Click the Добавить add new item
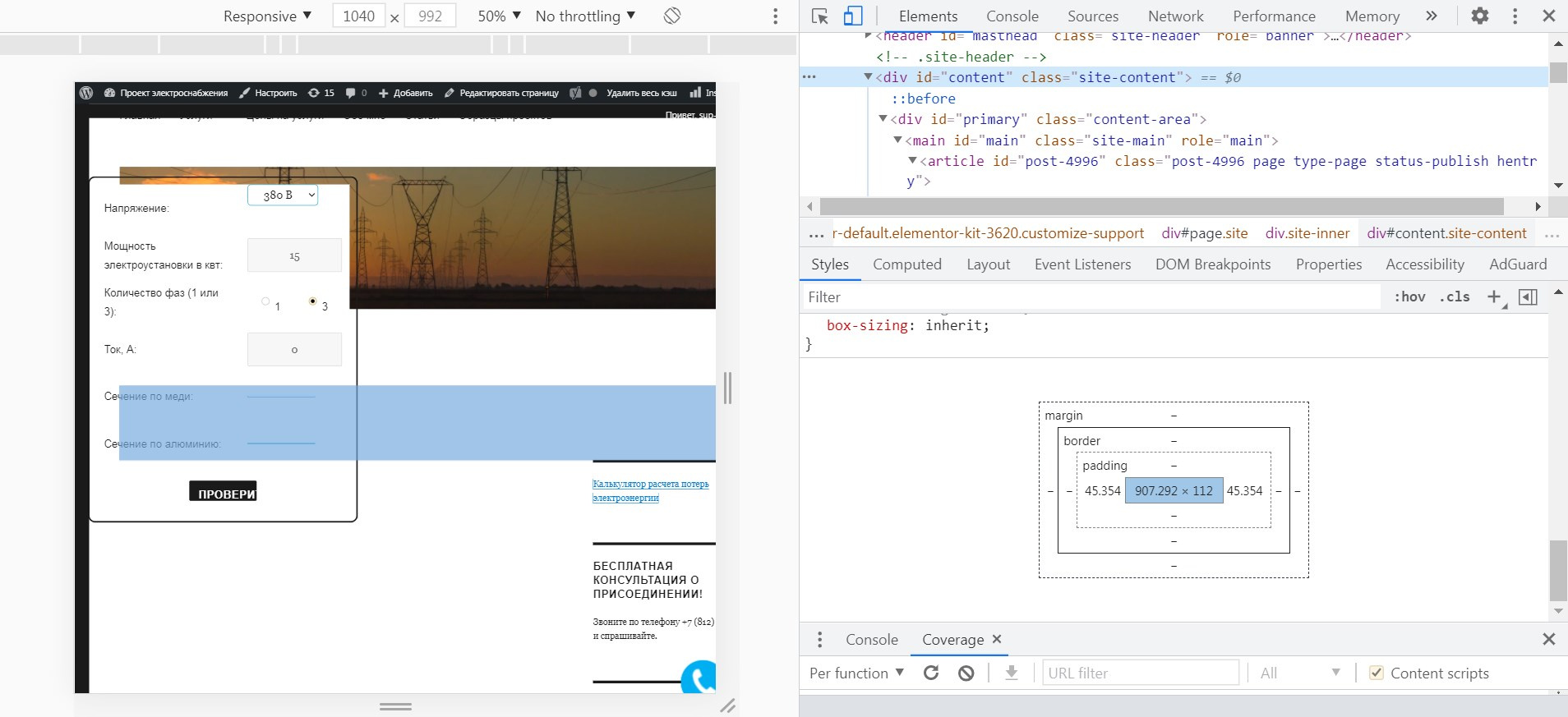 [406, 93]
